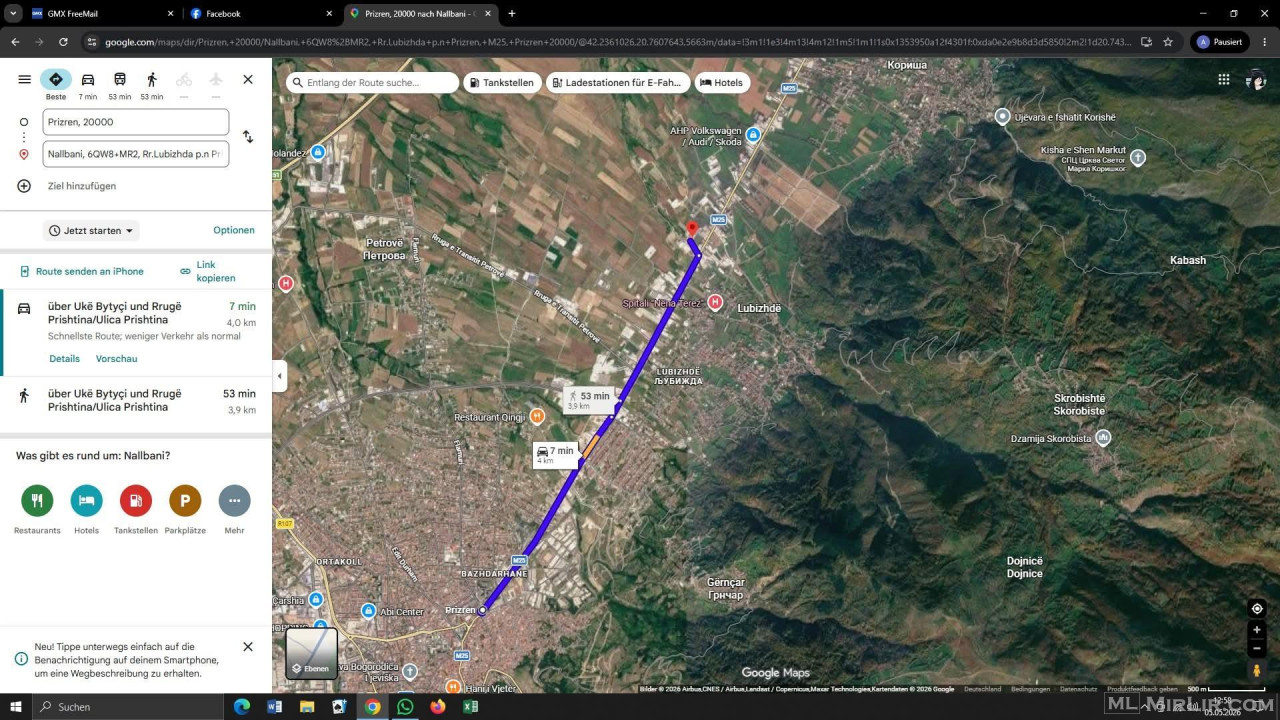Select the flight travel mode icon
This screenshot has width=1280, height=720.
point(216,79)
